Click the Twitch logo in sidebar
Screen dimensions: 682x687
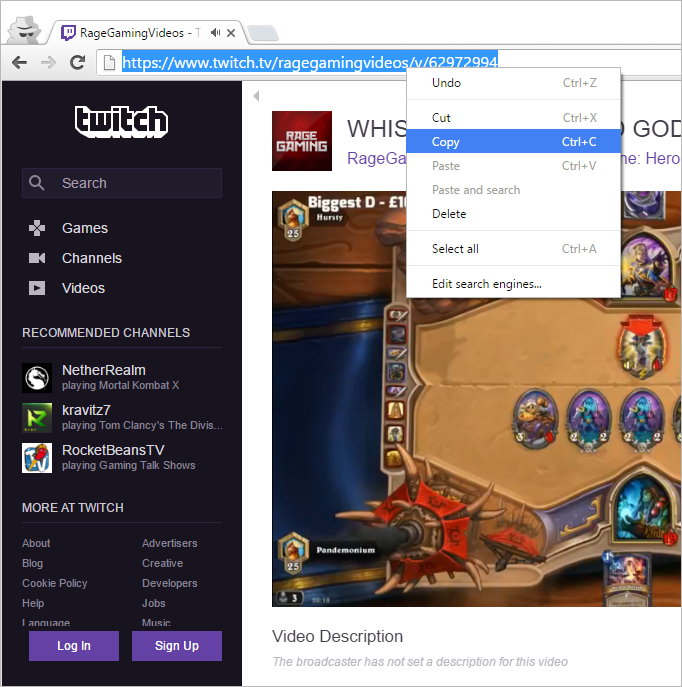121,121
